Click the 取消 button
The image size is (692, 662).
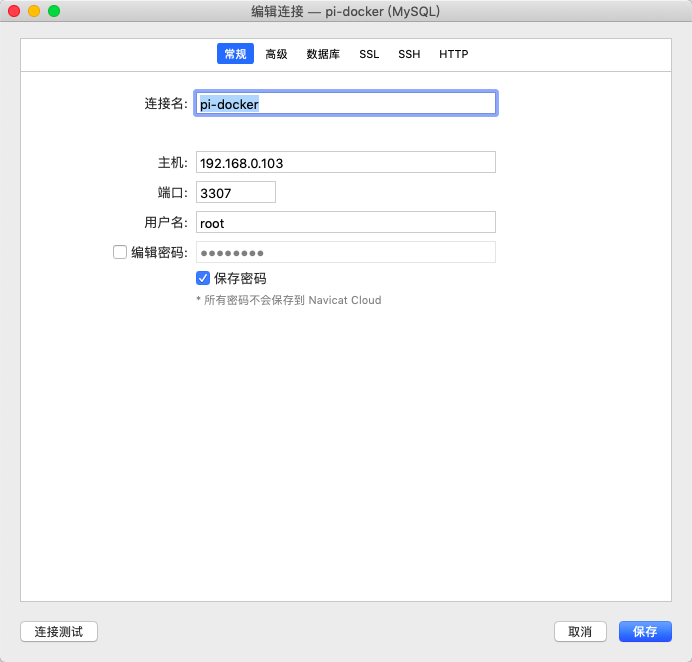580,631
